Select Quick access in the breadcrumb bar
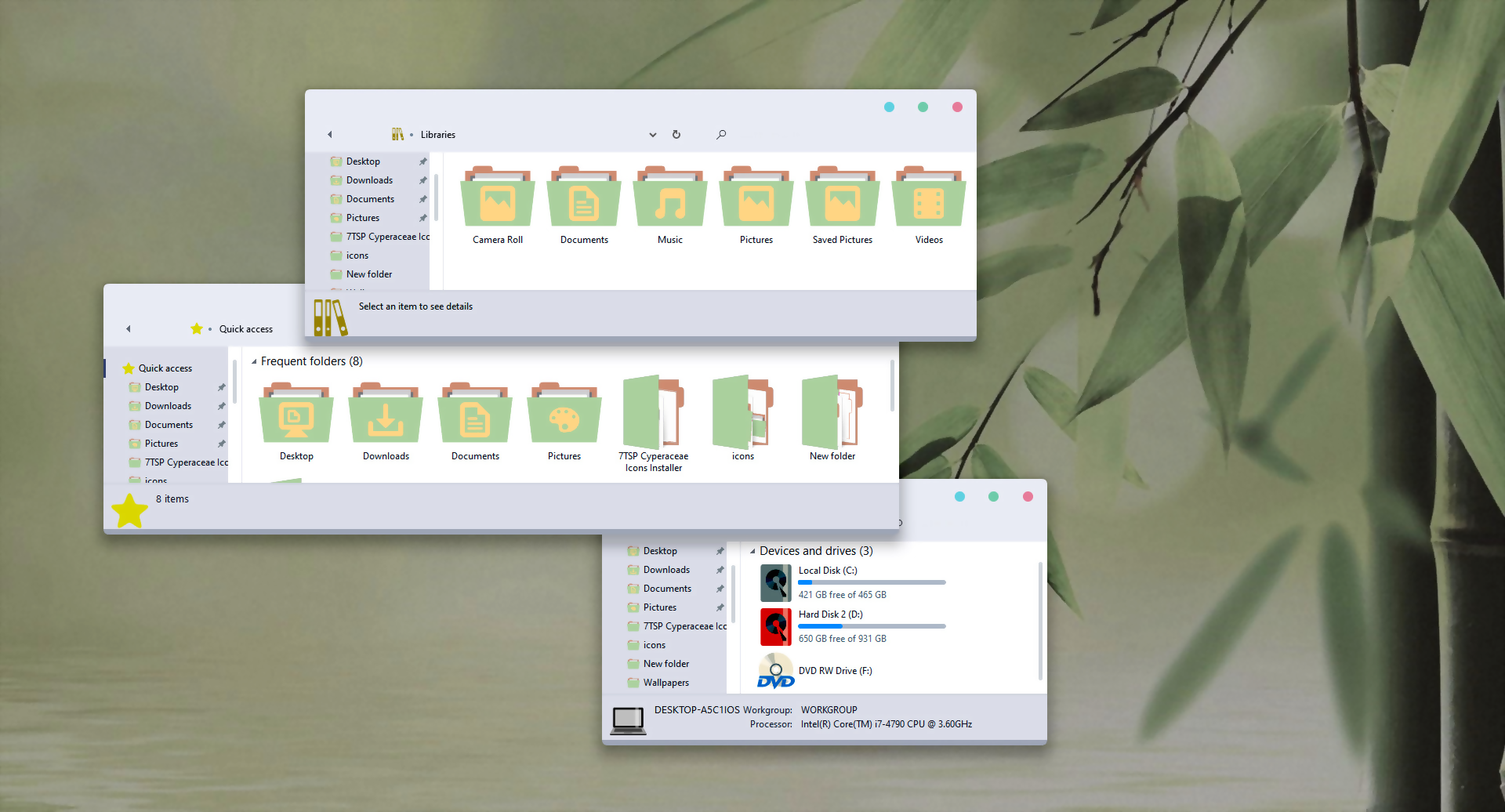The width and height of the screenshot is (1505, 812). click(x=245, y=328)
